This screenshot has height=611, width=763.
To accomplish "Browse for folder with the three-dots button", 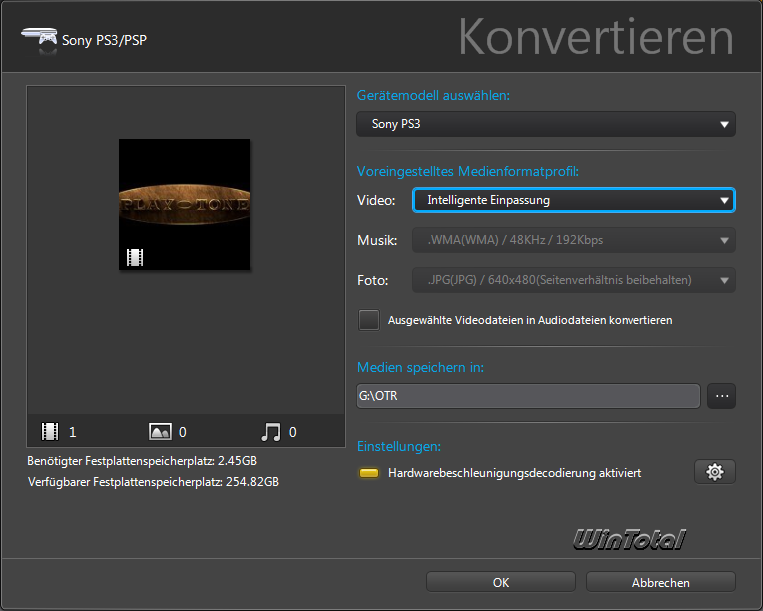I will pyautogui.click(x=721, y=396).
